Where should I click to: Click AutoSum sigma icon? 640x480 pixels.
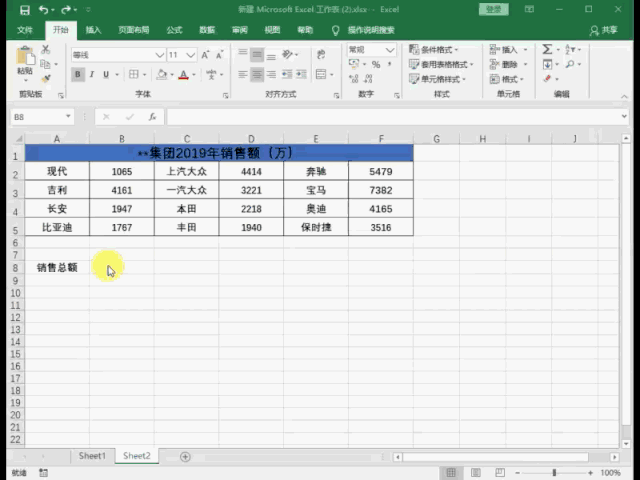coord(547,49)
